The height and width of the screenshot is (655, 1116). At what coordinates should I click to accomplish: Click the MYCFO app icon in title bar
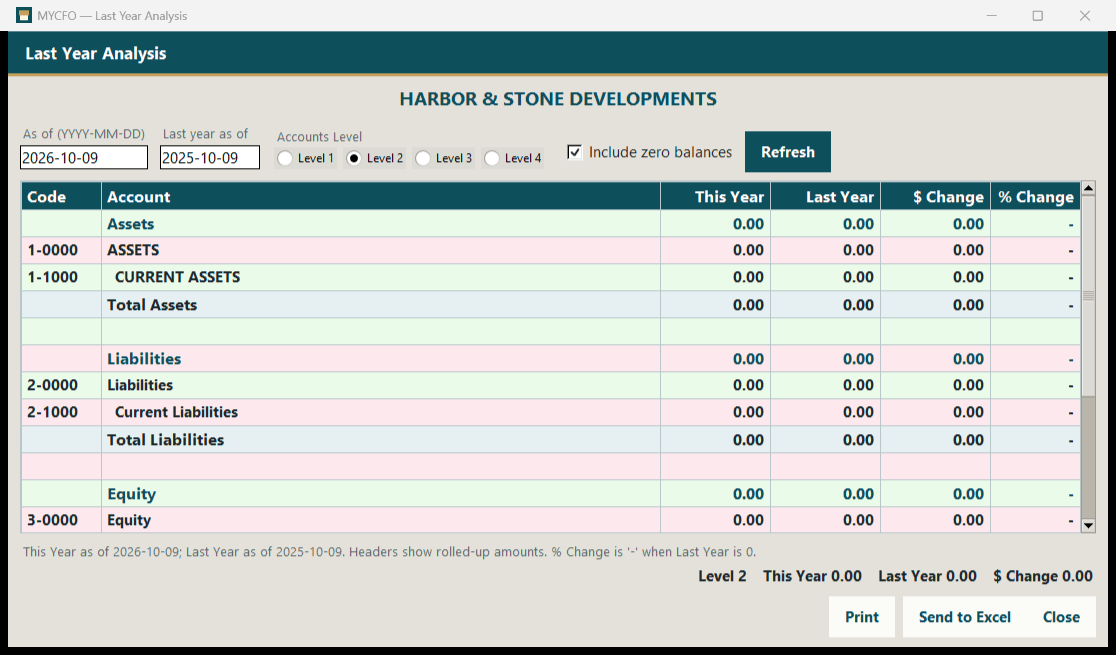[x=23, y=15]
